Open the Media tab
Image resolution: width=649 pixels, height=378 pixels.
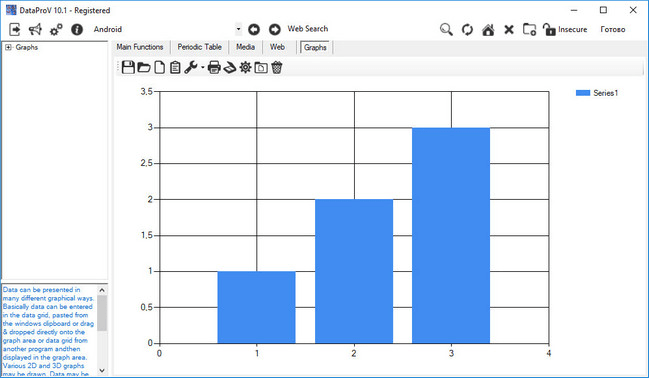(x=245, y=47)
